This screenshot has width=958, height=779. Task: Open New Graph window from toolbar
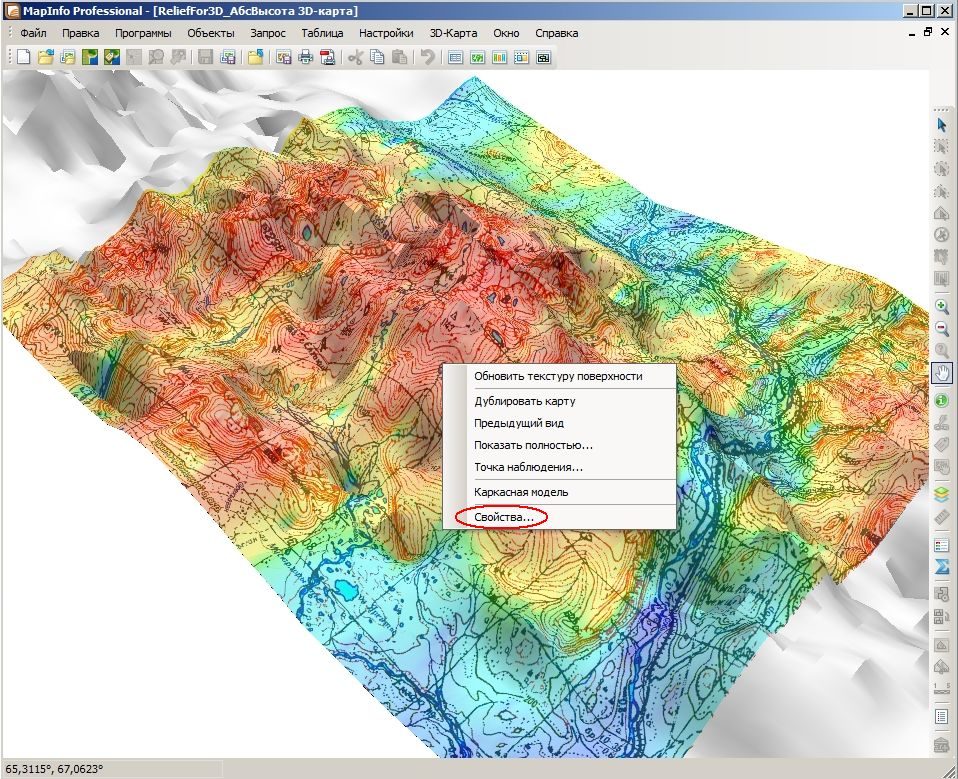click(499, 57)
